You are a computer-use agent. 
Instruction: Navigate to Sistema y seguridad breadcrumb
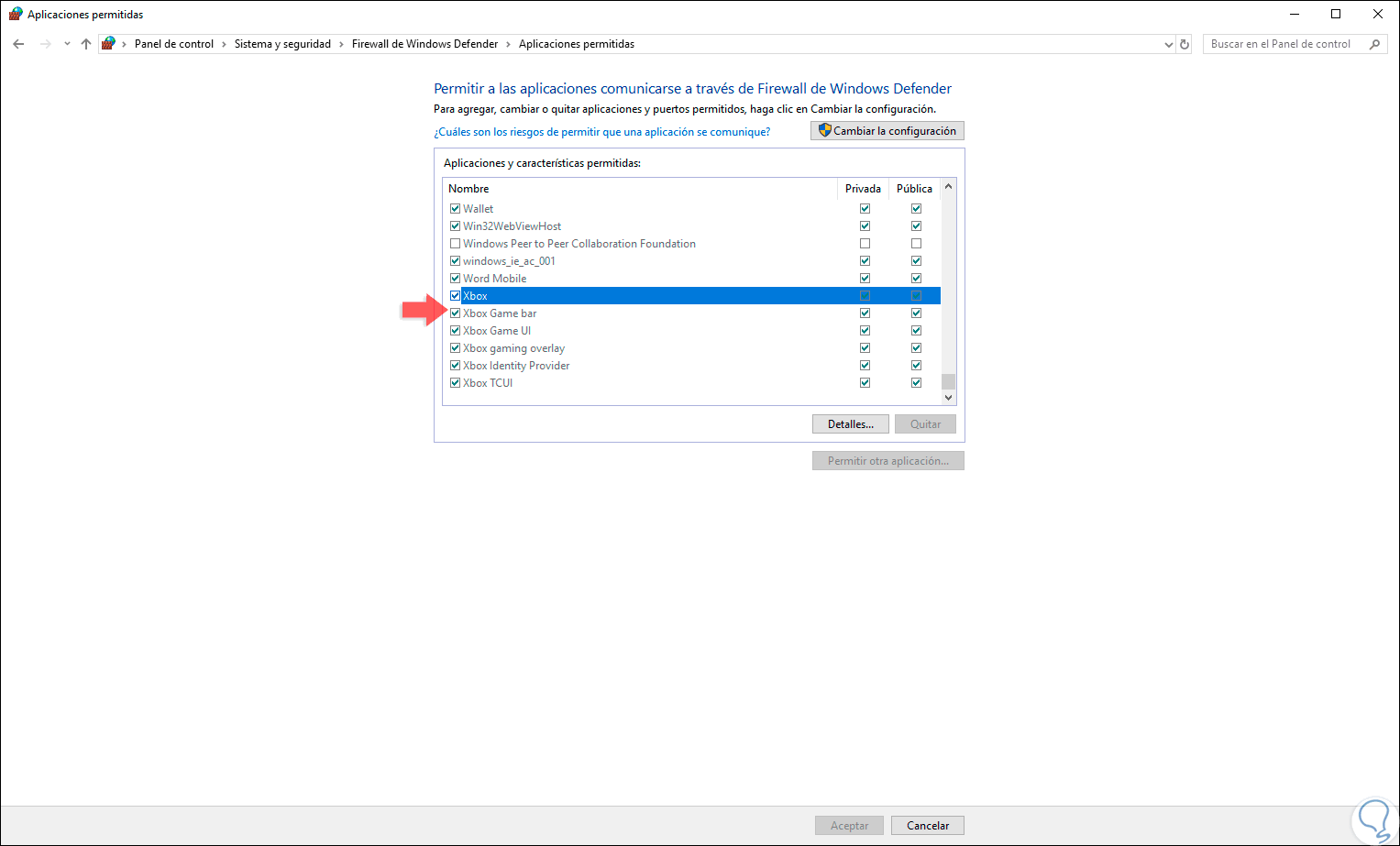[282, 44]
